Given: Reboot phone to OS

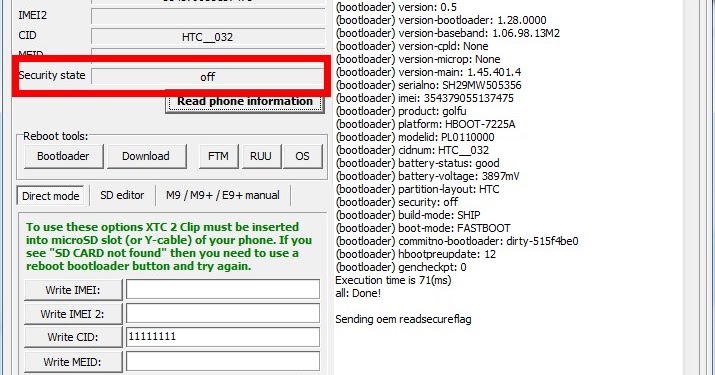Looking at the screenshot, I should pos(302,156).
